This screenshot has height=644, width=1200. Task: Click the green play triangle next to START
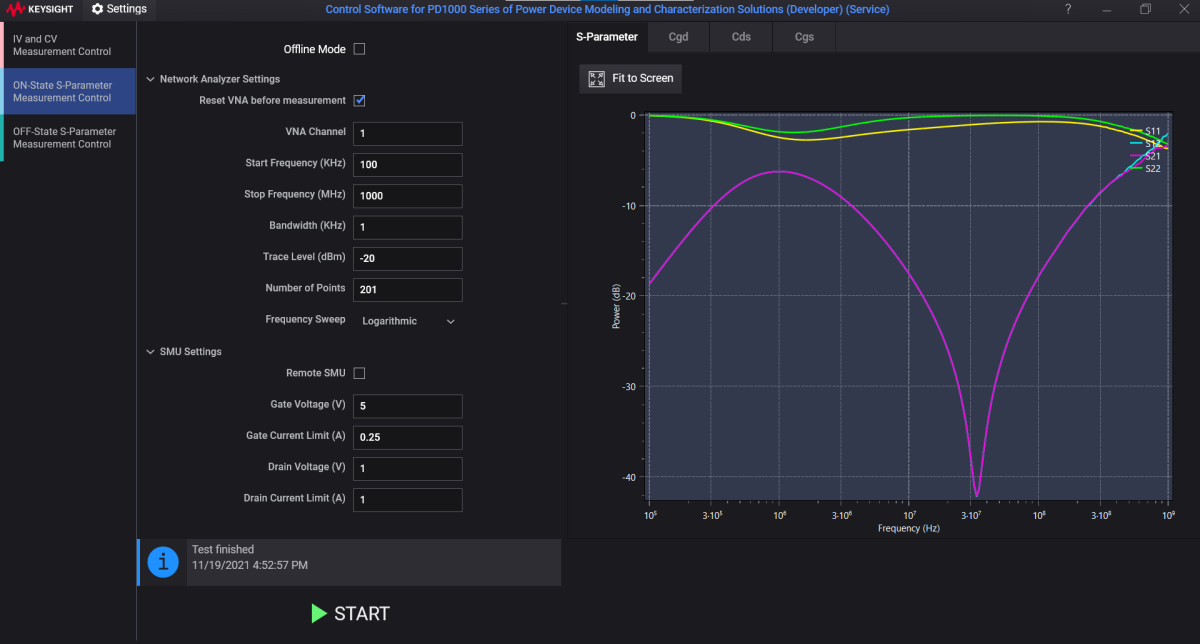tap(319, 614)
